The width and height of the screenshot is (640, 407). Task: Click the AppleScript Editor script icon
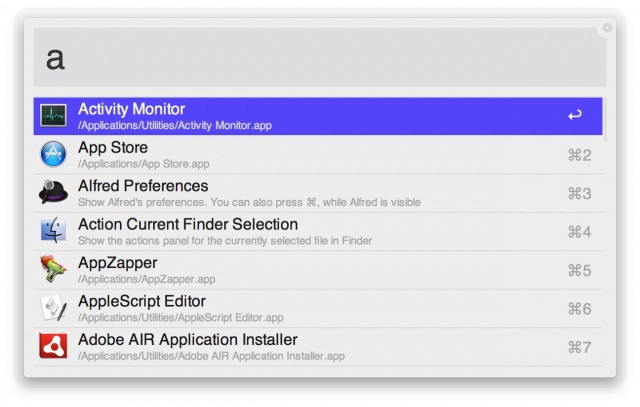[54, 308]
